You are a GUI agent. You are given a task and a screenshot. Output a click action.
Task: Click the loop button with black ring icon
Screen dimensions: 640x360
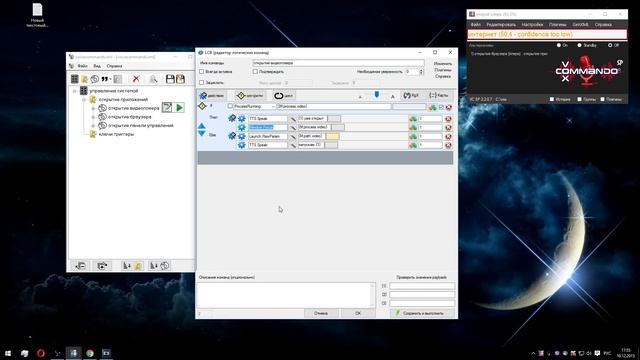(284, 96)
